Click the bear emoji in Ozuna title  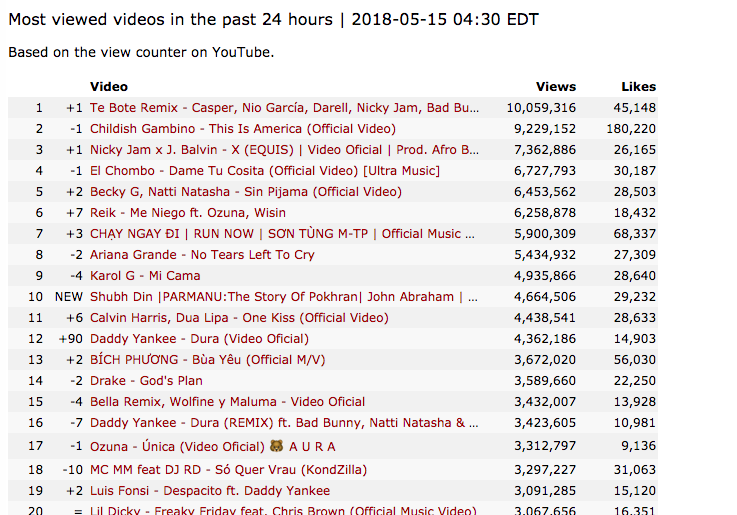pyautogui.click(x=276, y=445)
